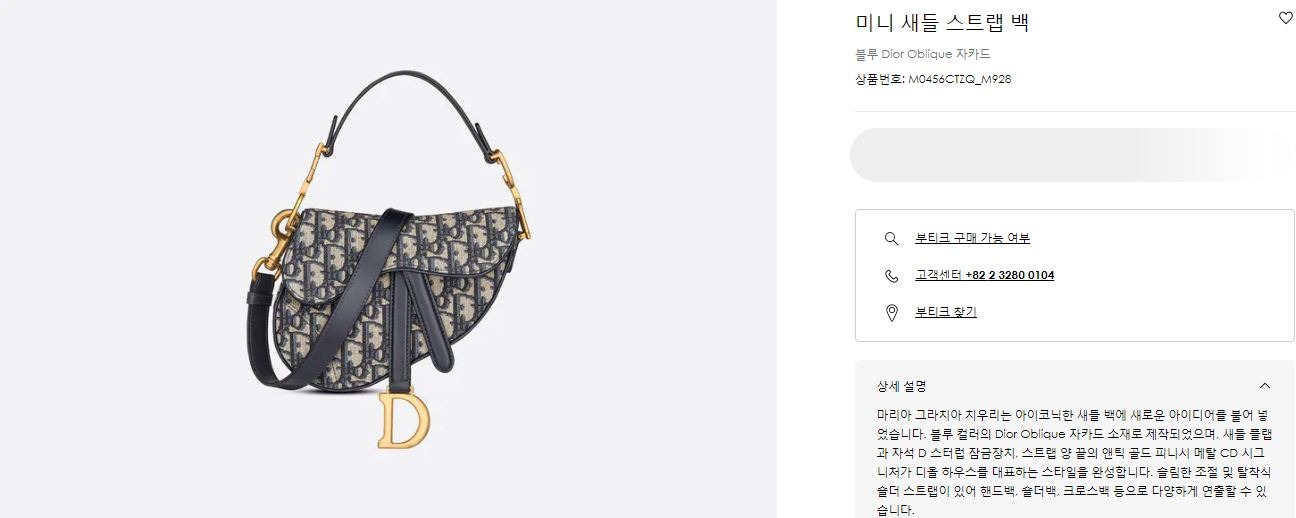This screenshot has width=1296, height=518.
Task: Click the phone icon beside 고객센터
Action: [891, 276]
